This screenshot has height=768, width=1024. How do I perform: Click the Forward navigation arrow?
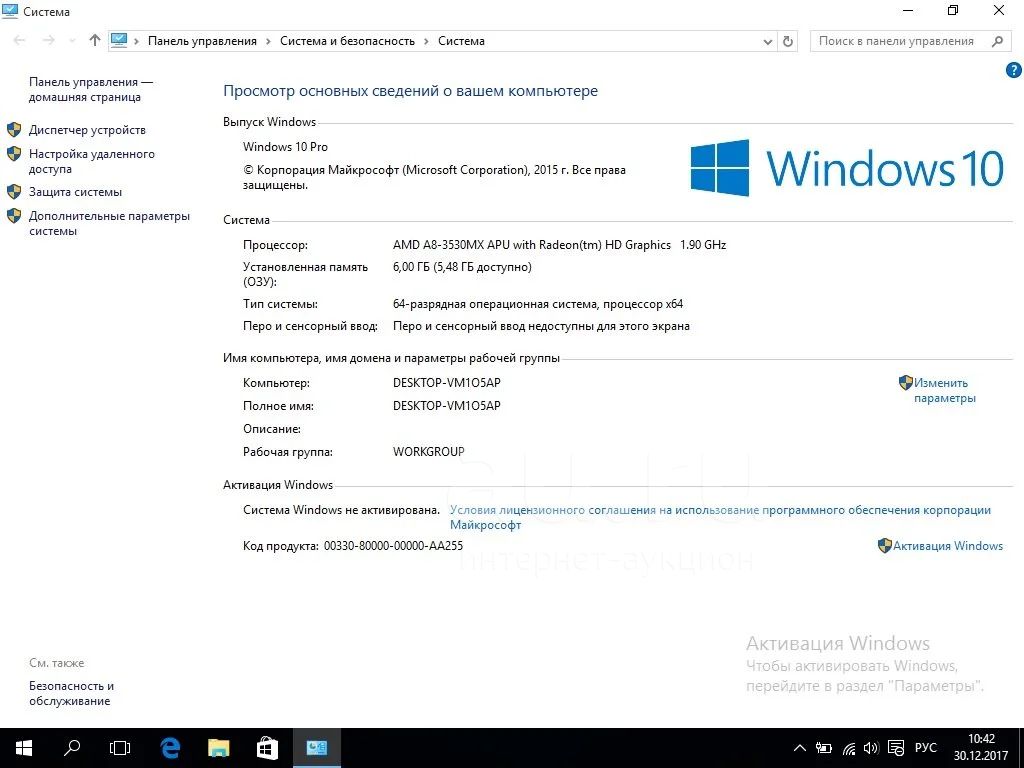[48, 40]
